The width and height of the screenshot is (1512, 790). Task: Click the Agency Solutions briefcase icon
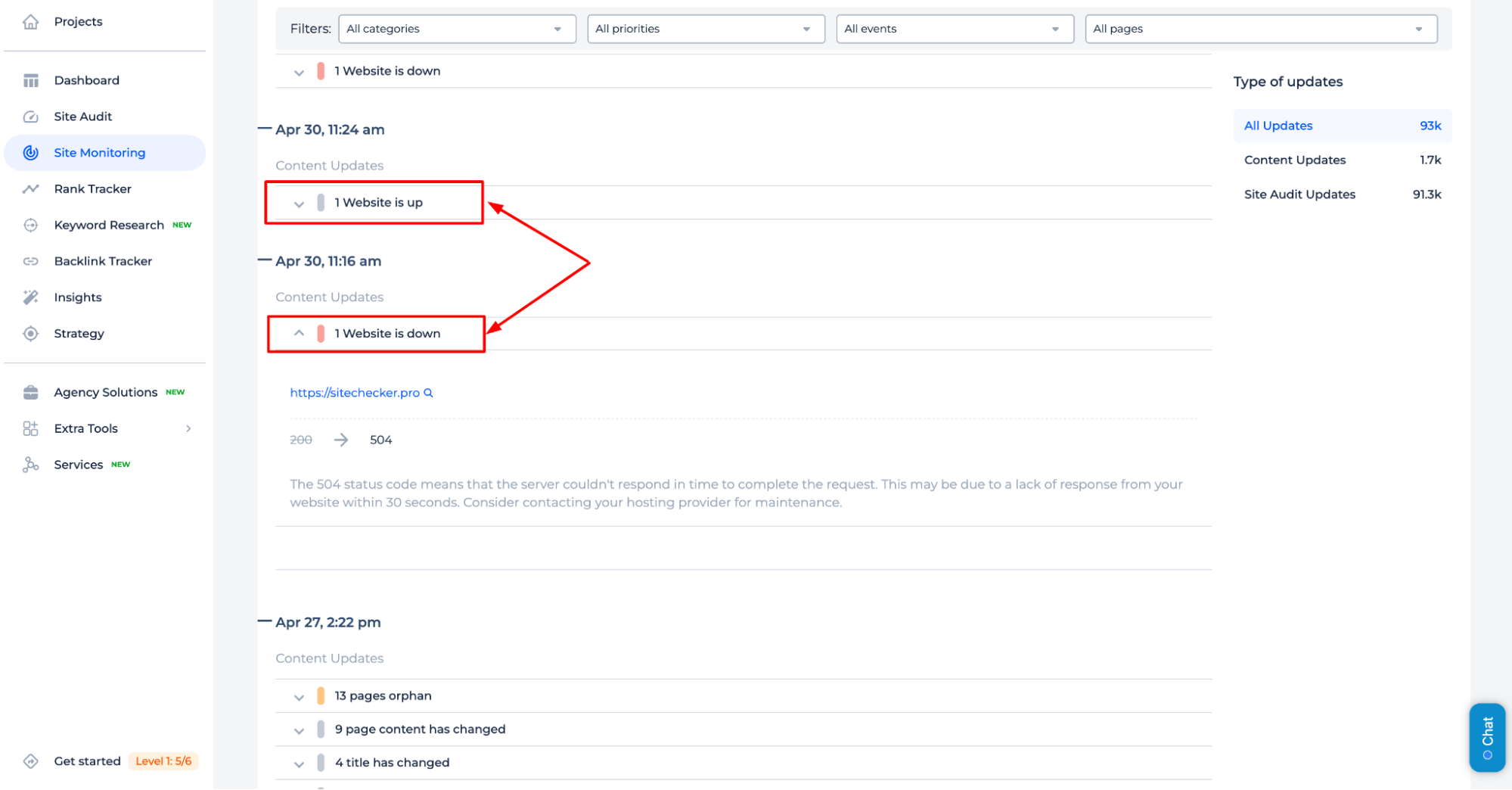[x=30, y=392]
